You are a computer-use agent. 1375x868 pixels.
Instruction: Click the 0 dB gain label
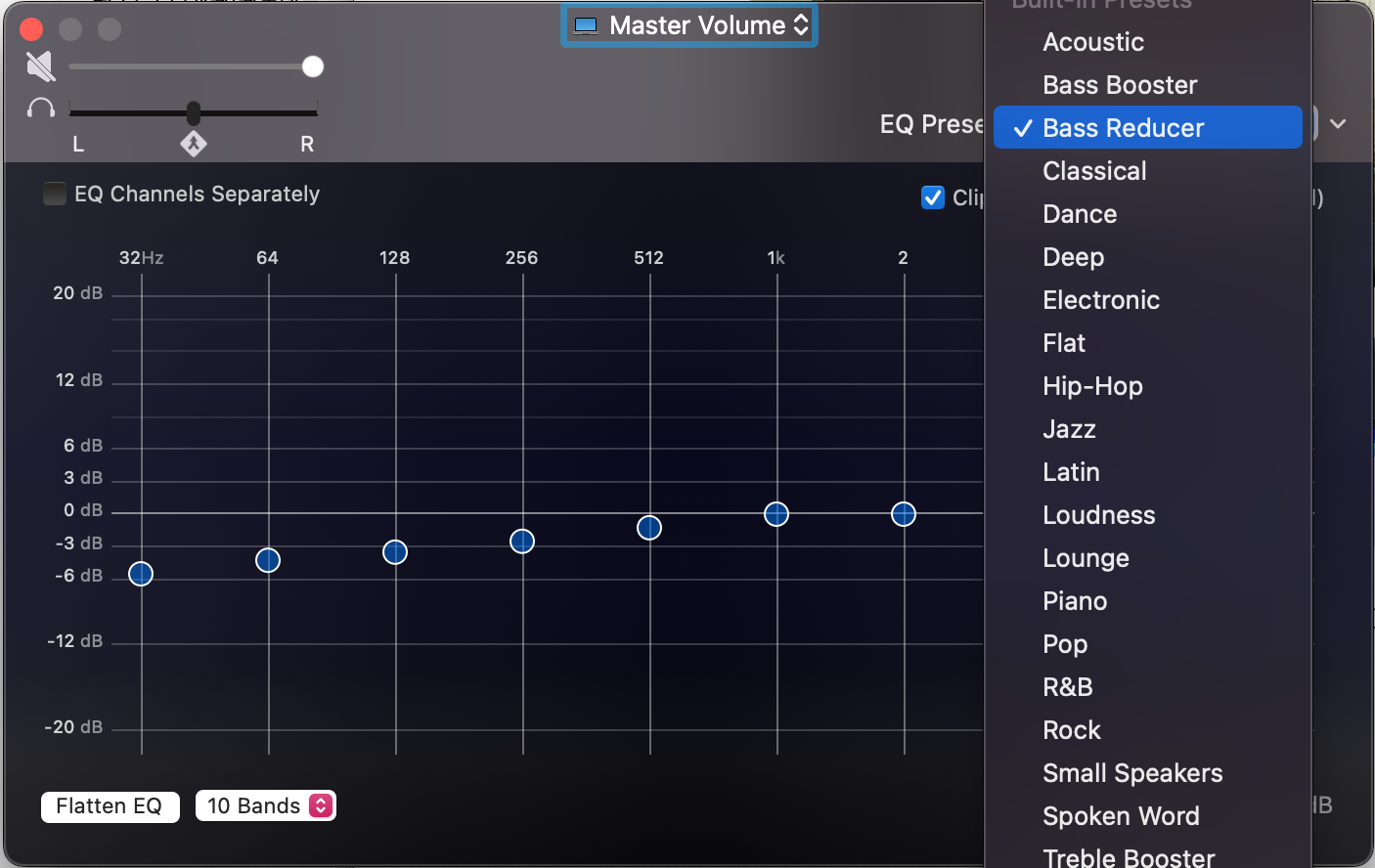click(x=83, y=510)
